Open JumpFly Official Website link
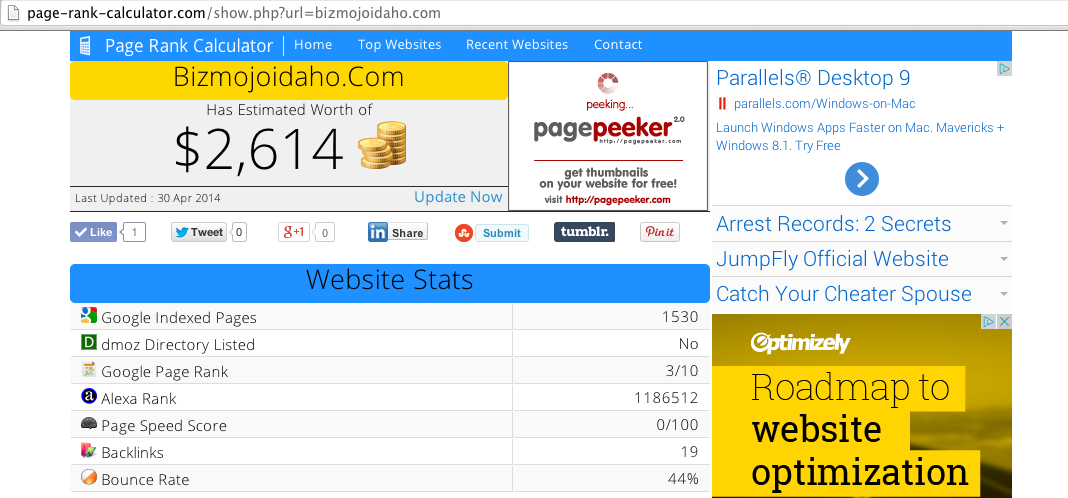Viewport: 1068px width, 498px height. tap(832, 259)
